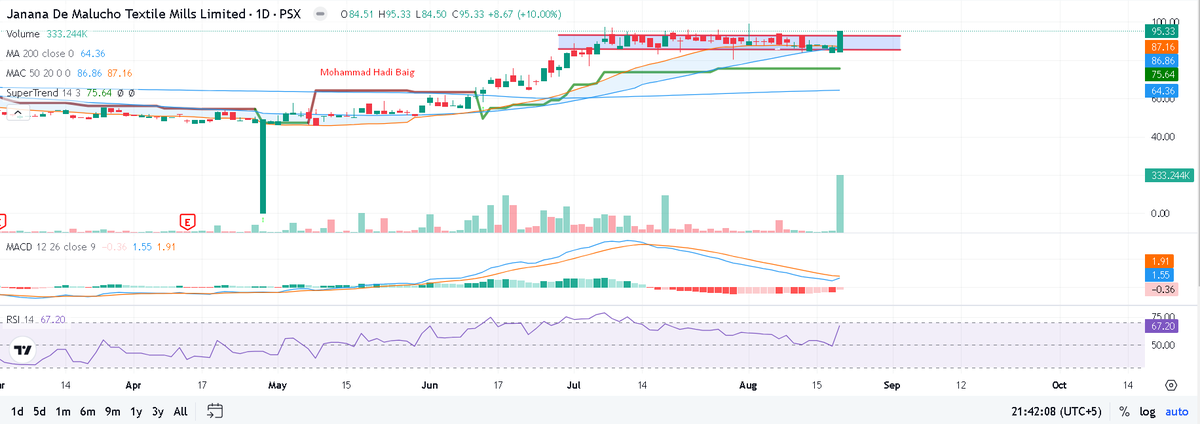Click the 50.00 RSI scale label

pyautogui.click(x=1163, y=346)
